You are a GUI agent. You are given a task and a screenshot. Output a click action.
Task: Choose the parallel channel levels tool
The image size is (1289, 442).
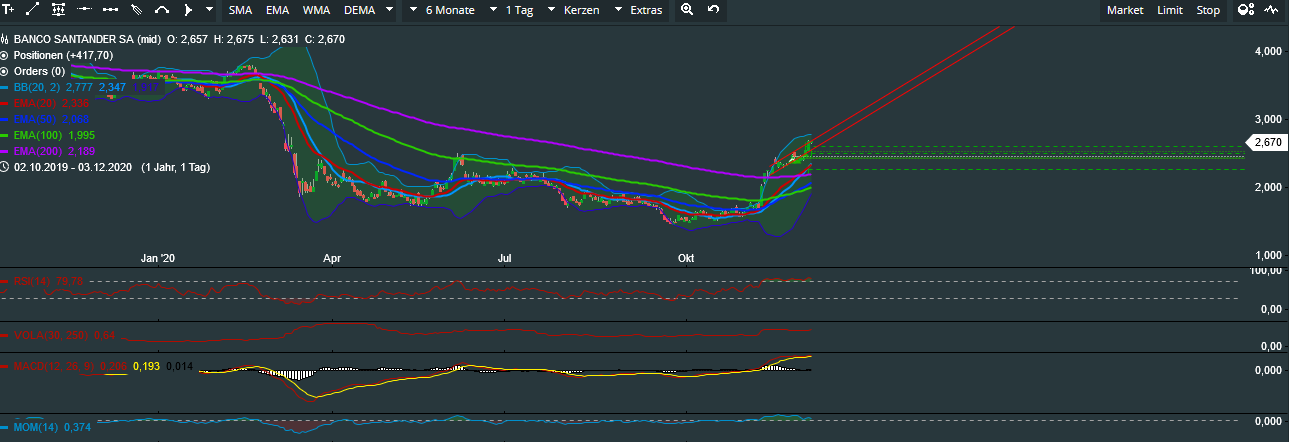[x=58, y=10]
